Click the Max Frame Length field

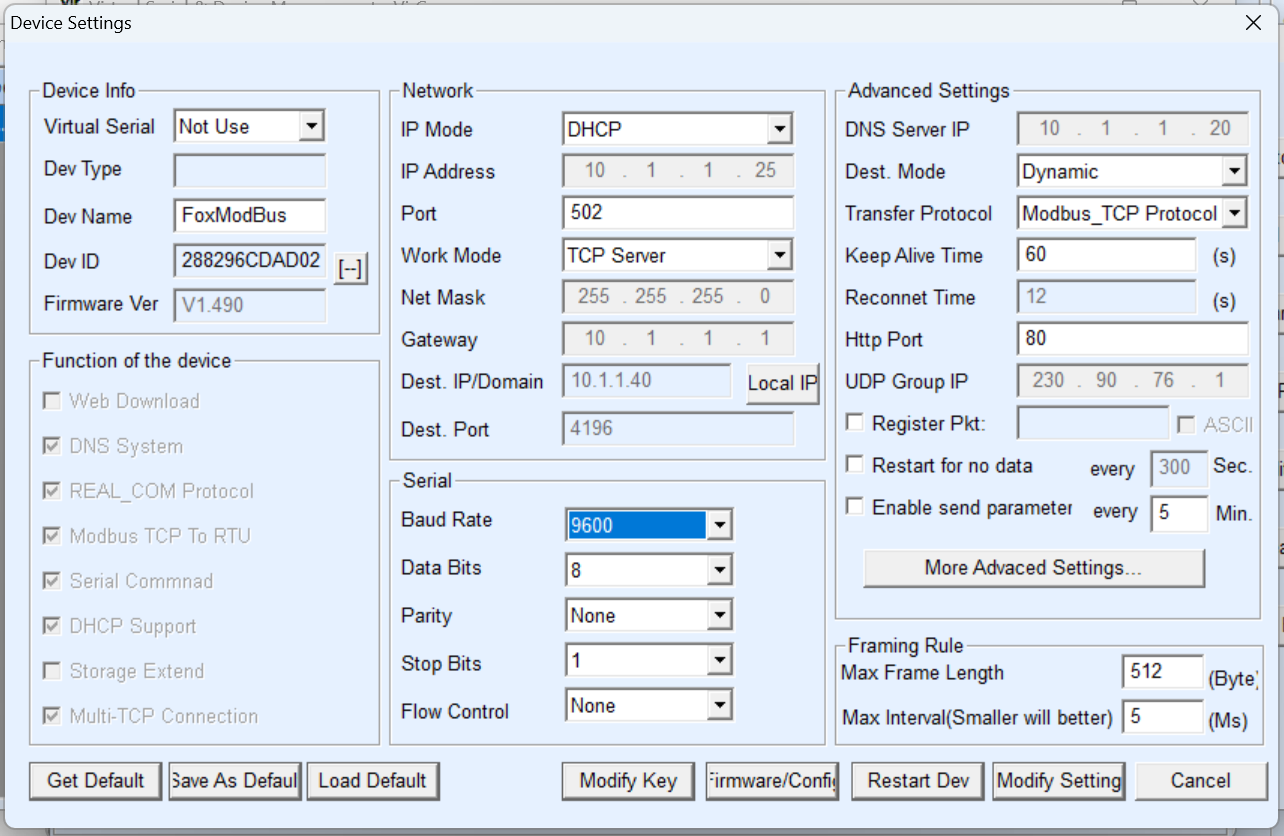coord(1161,672)
